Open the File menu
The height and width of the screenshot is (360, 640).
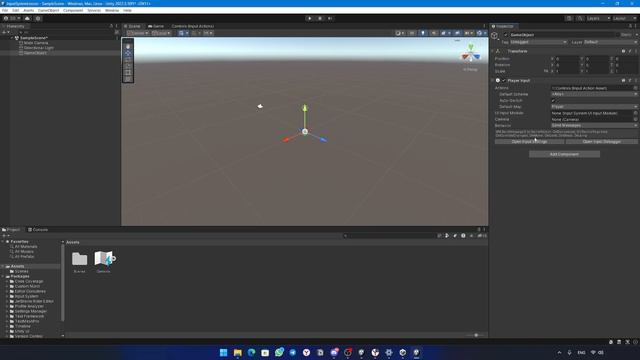coord(5,11)
